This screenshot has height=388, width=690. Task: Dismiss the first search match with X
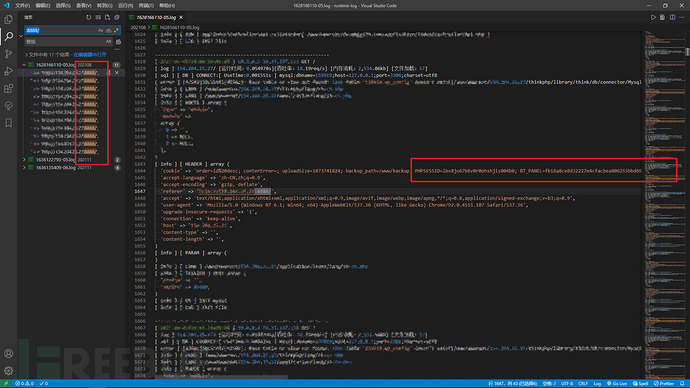[x=117, y=73]
